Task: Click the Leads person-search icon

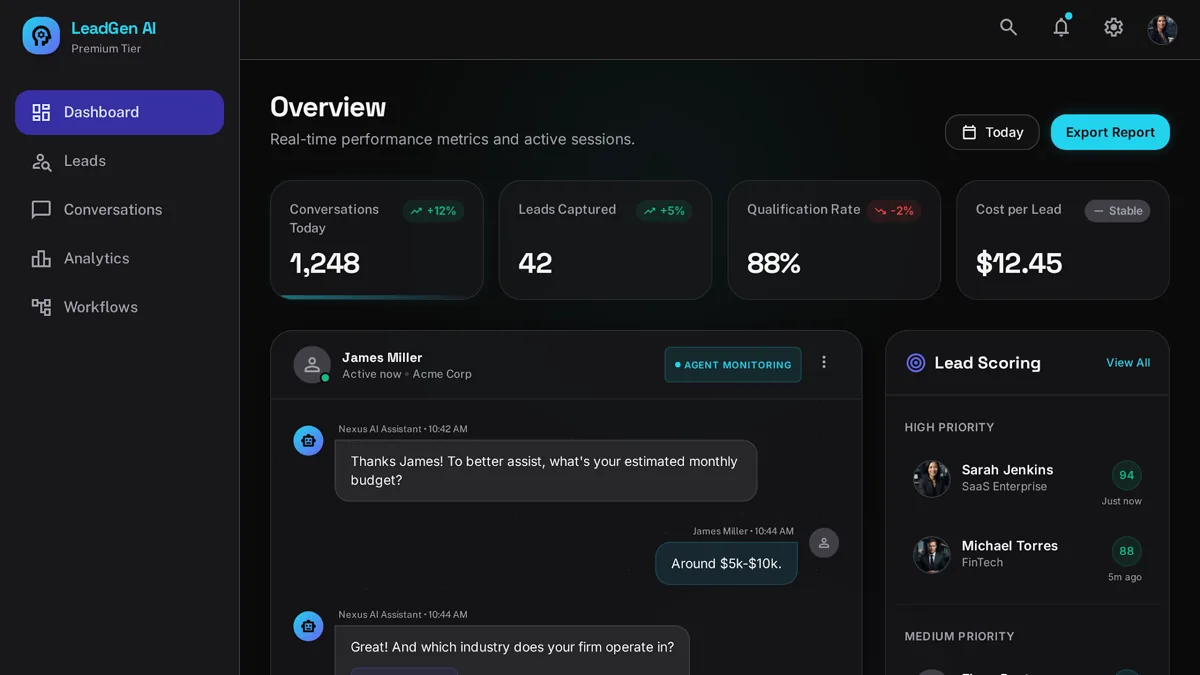Action: [41, 161]
